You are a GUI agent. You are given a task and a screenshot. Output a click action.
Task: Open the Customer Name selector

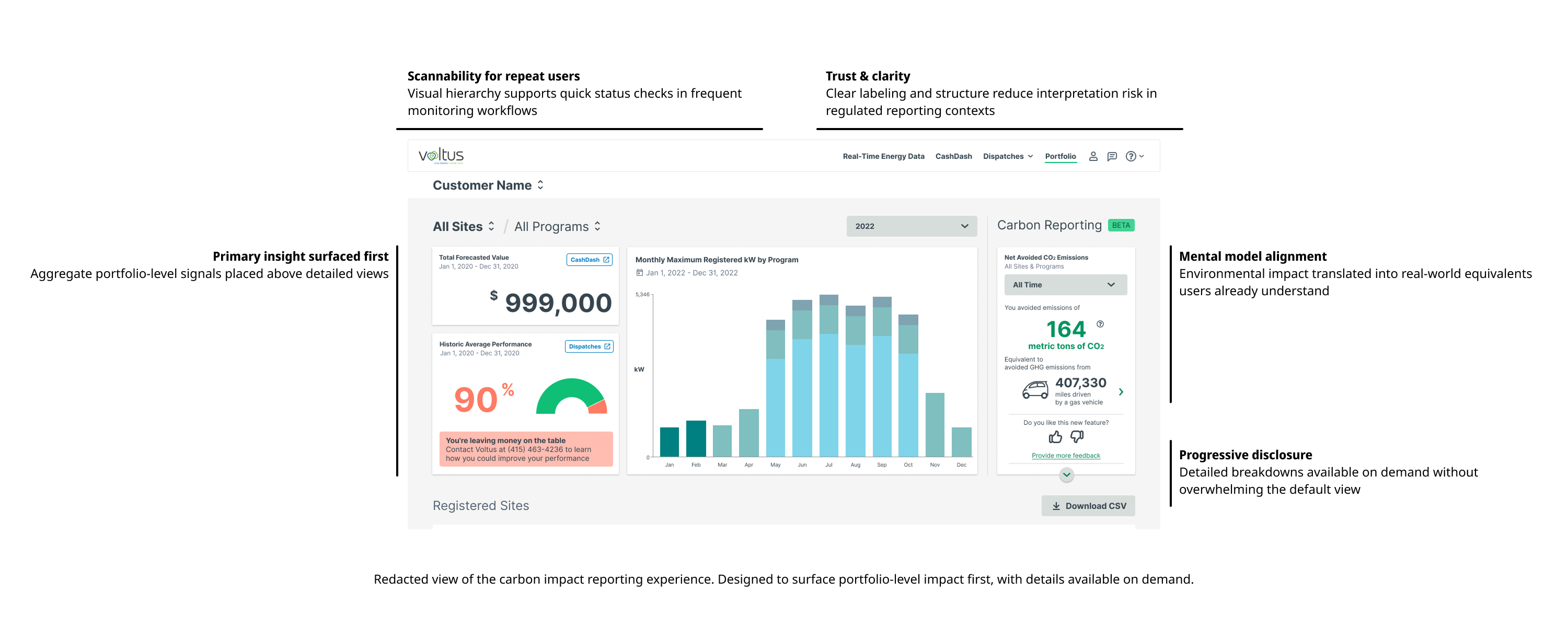coord(488,185)
